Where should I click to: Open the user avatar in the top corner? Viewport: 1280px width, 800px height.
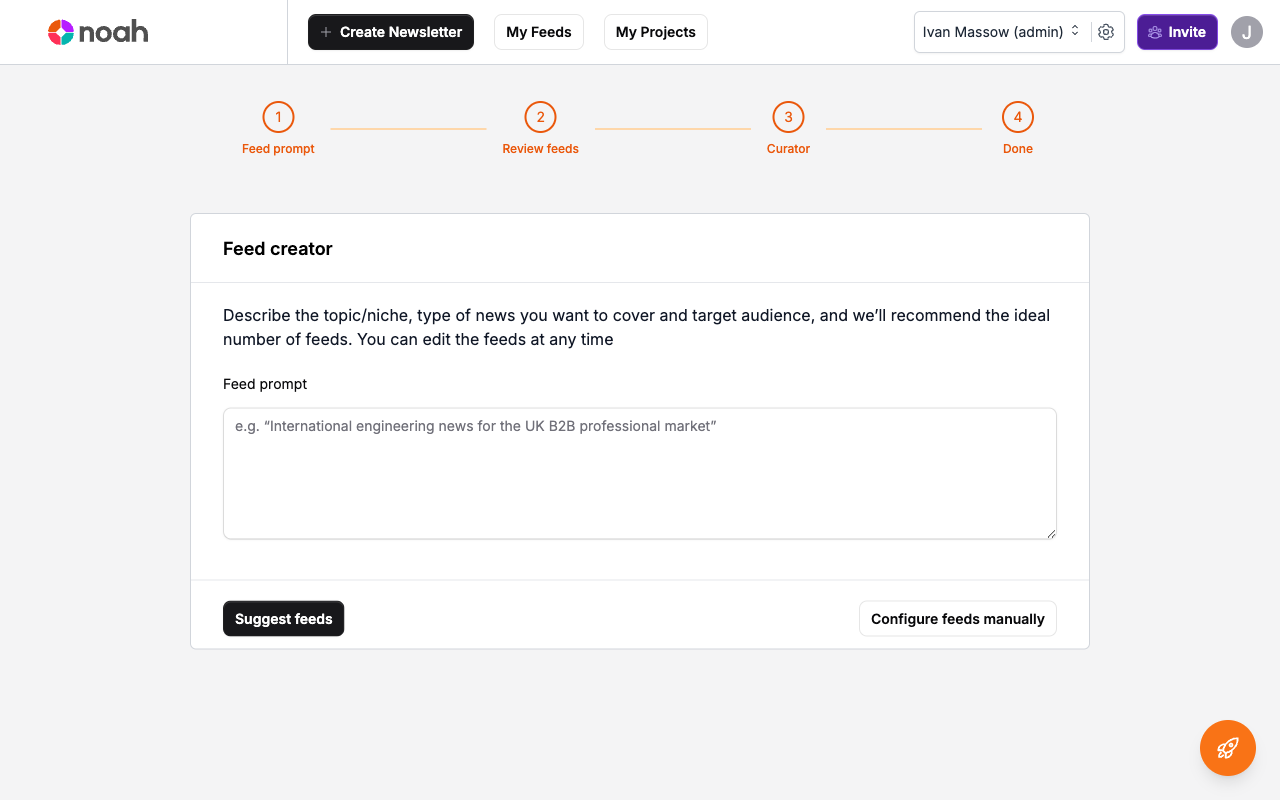[x=1246, y=32]
